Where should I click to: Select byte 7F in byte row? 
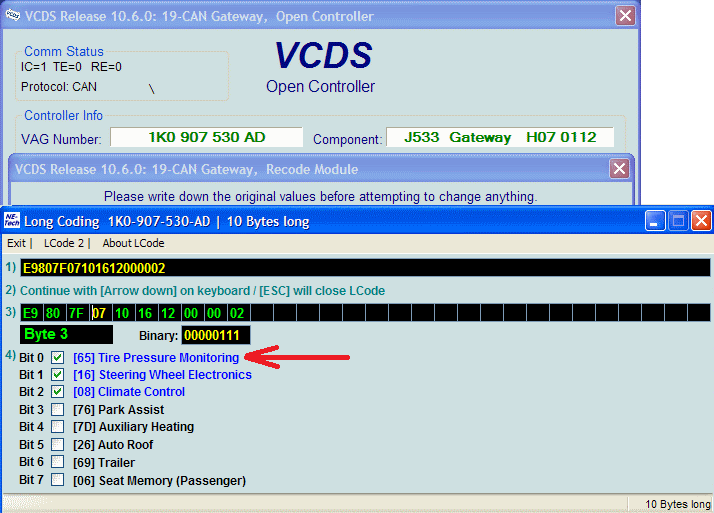pos(77,313)
